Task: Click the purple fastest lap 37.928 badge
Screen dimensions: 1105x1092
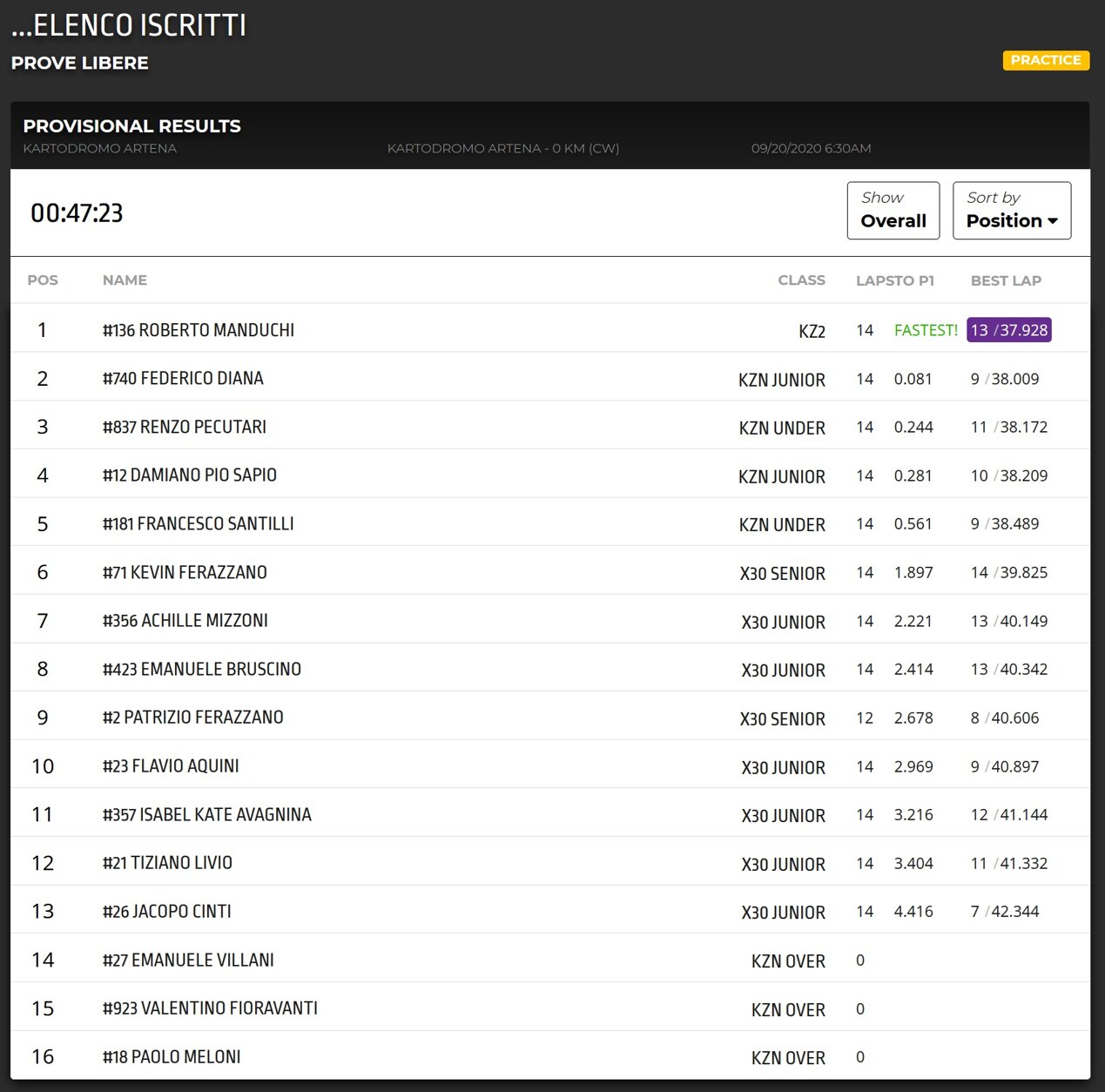Action: pyautogui.click(x=1008, y=330)
